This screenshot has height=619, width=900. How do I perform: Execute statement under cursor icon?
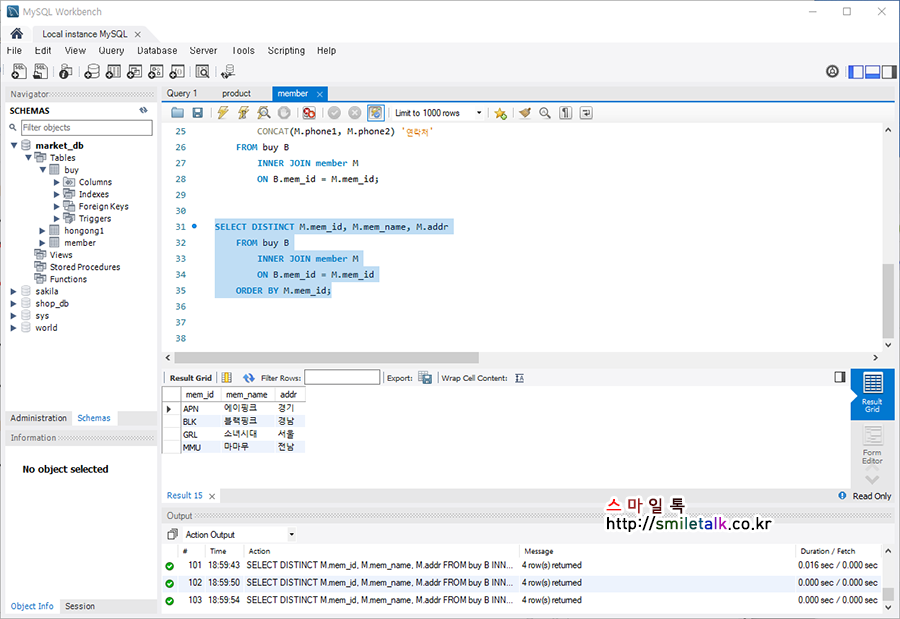(x=243, y=113)
